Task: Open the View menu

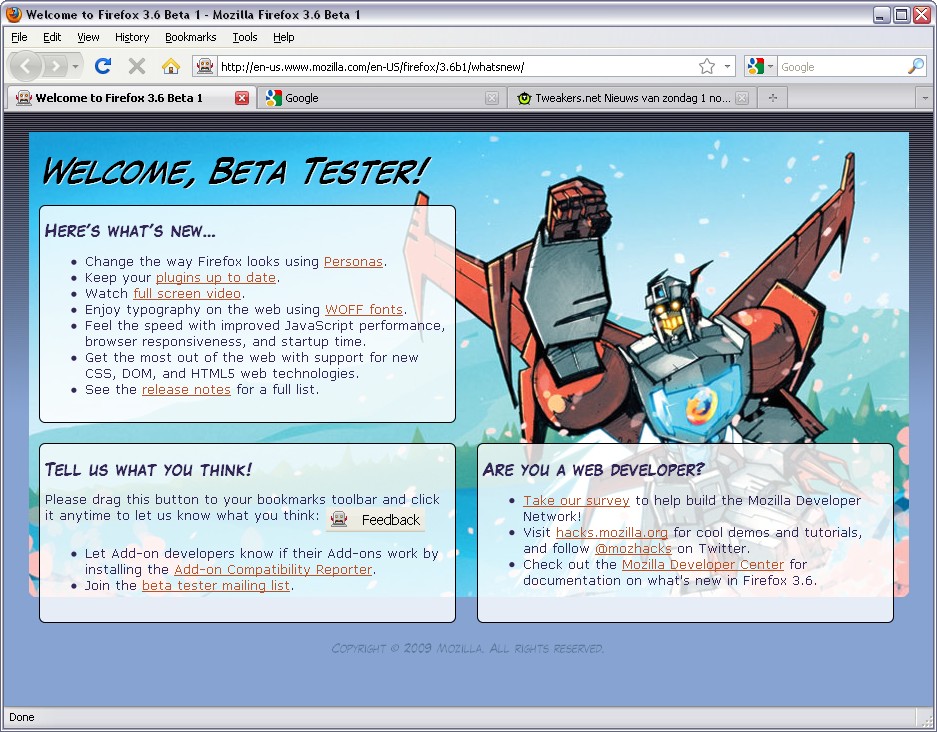Action: point(88,37)
